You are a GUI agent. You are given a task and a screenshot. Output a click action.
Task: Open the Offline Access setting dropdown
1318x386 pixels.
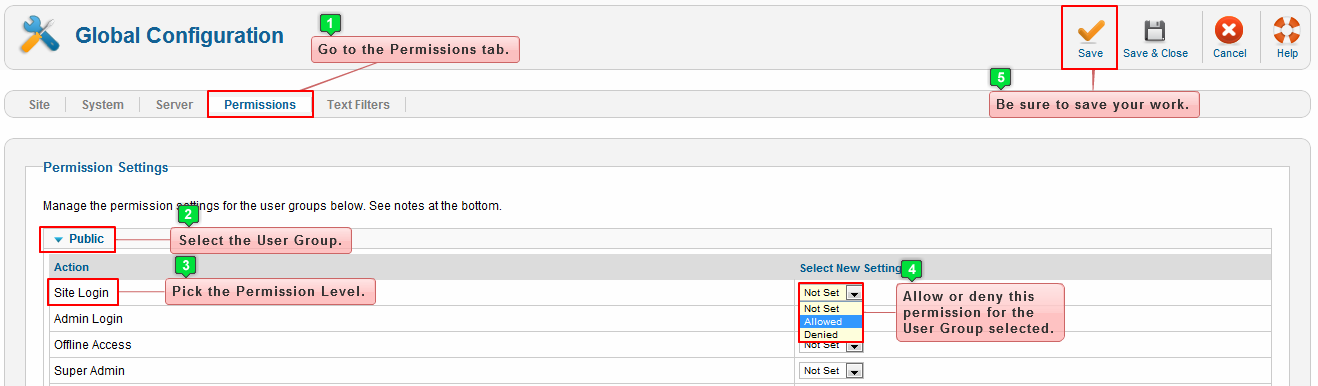831,345
